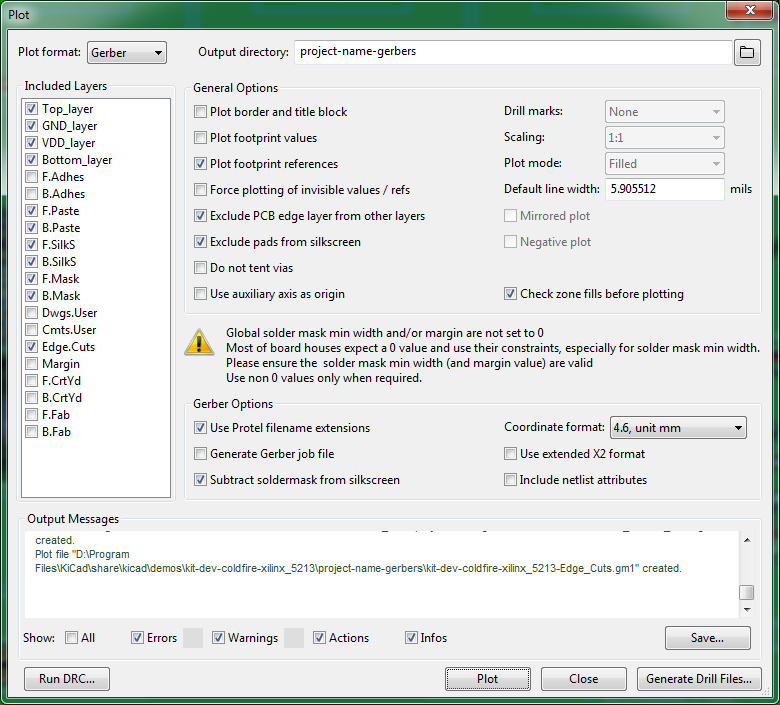Uncheck the Edge.Cuts layer
Viewport: 780px width, 705px height.
(33, 347)
